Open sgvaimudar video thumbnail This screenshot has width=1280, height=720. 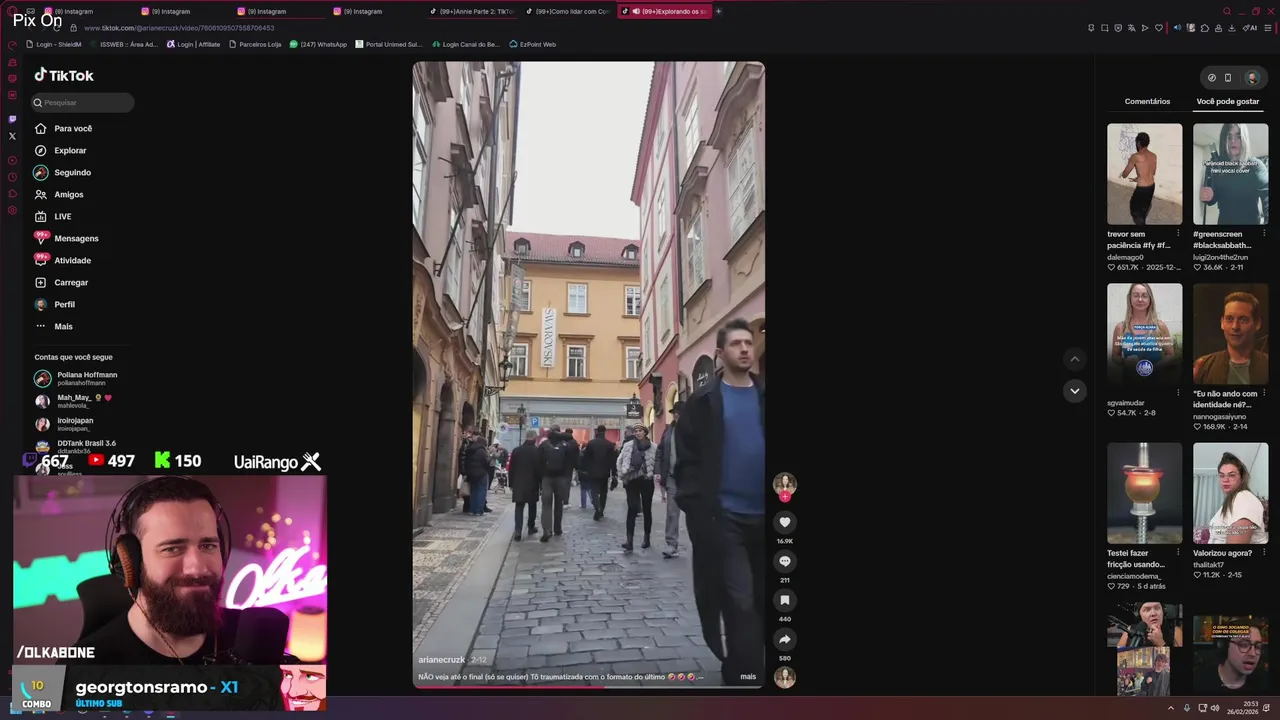[x=1144, y=334]
